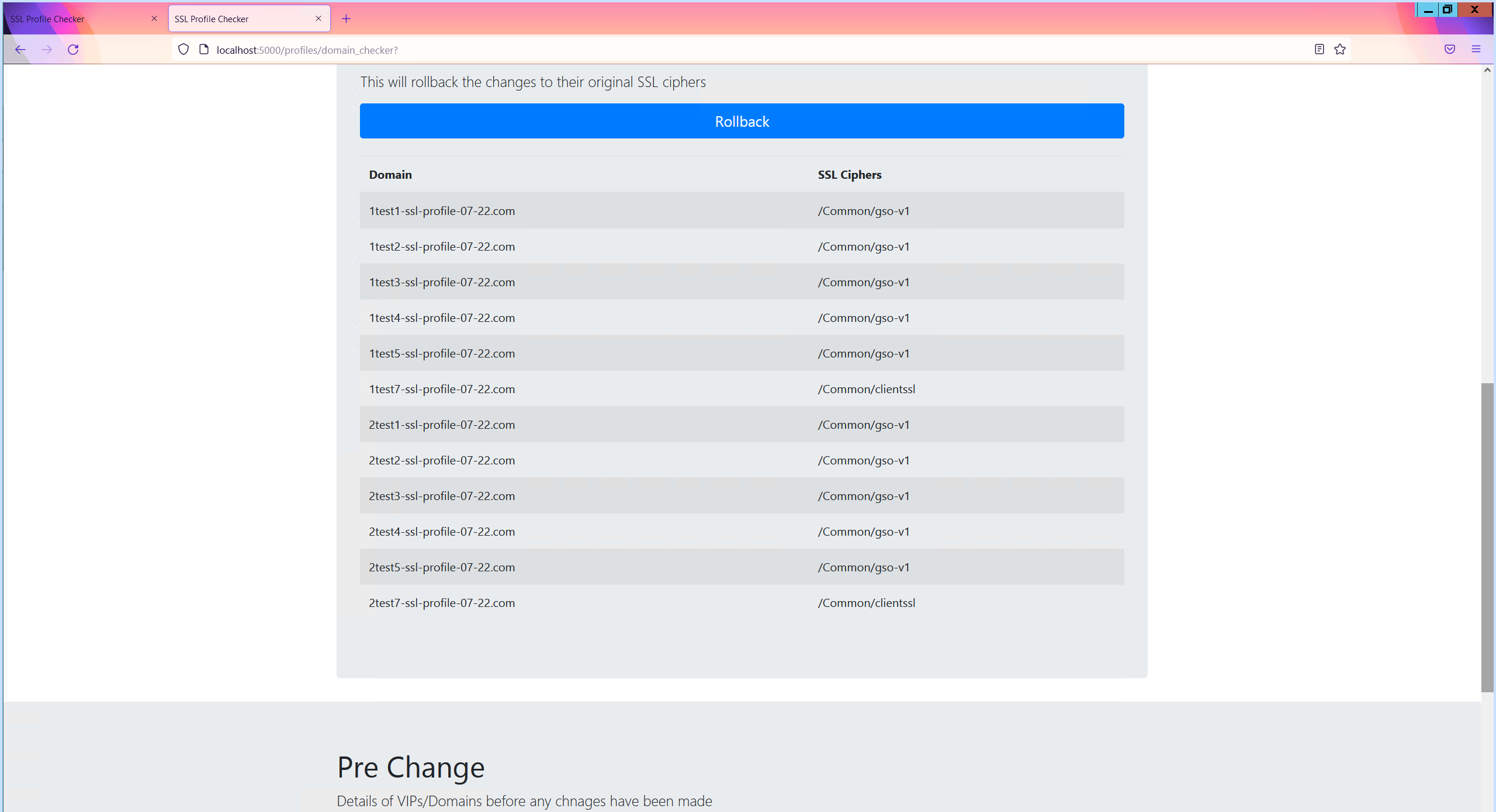Close the active SSL Profile Checker tab

318,19
